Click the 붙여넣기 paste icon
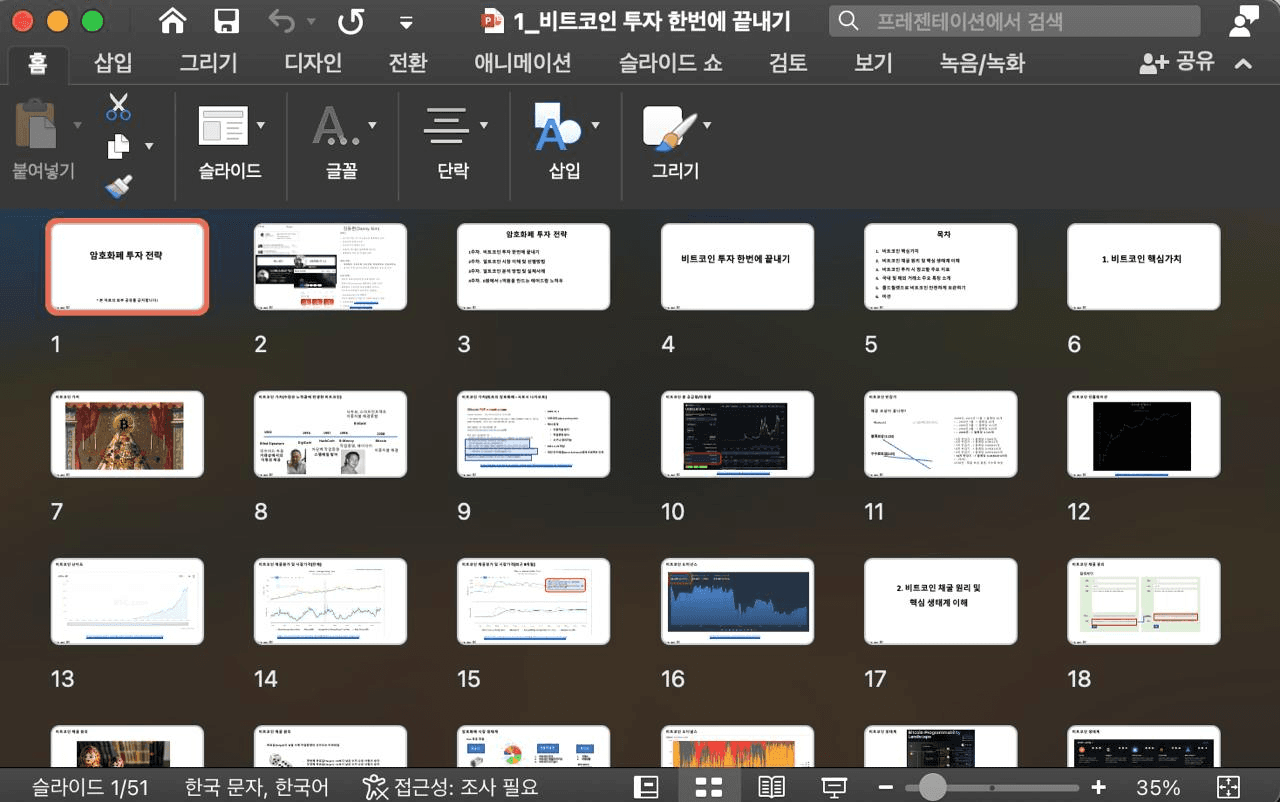The width and height of the screenshot is (1280, 802). (37, 126)
